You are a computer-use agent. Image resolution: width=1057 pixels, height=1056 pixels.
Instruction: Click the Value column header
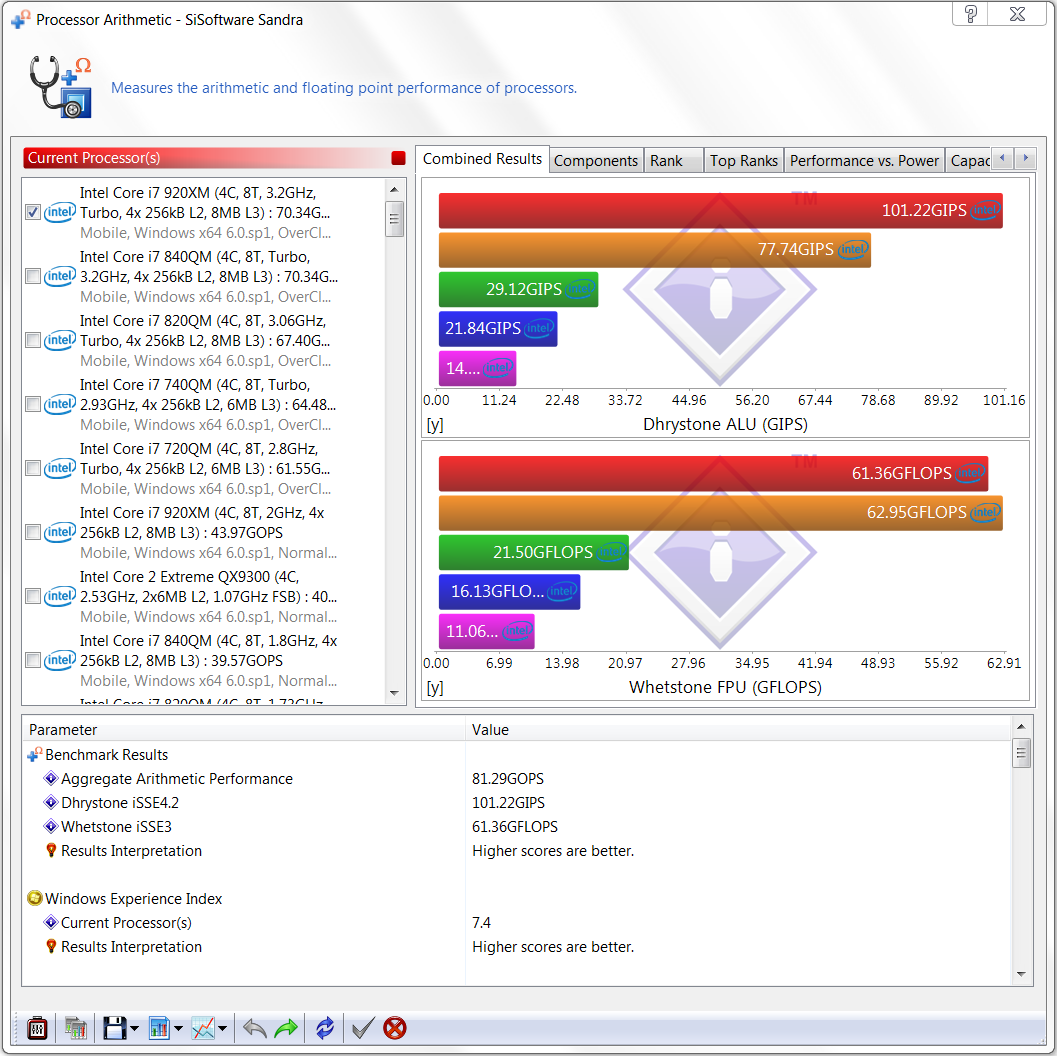pyautogui.click(x=739, y=730)
